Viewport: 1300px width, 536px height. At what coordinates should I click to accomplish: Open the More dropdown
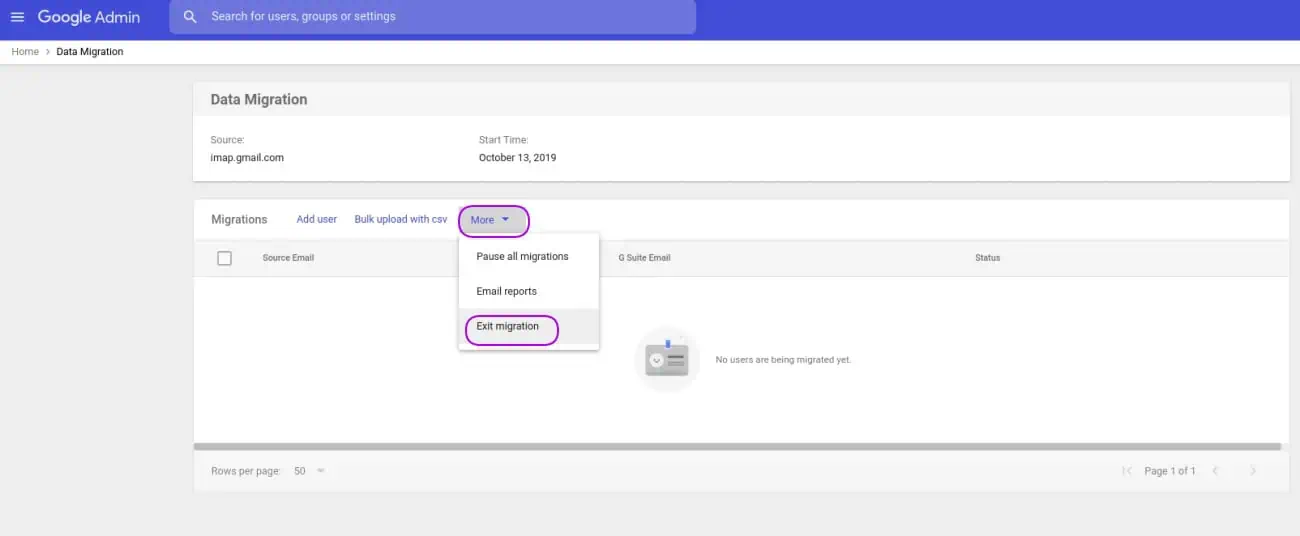(493, 220)
